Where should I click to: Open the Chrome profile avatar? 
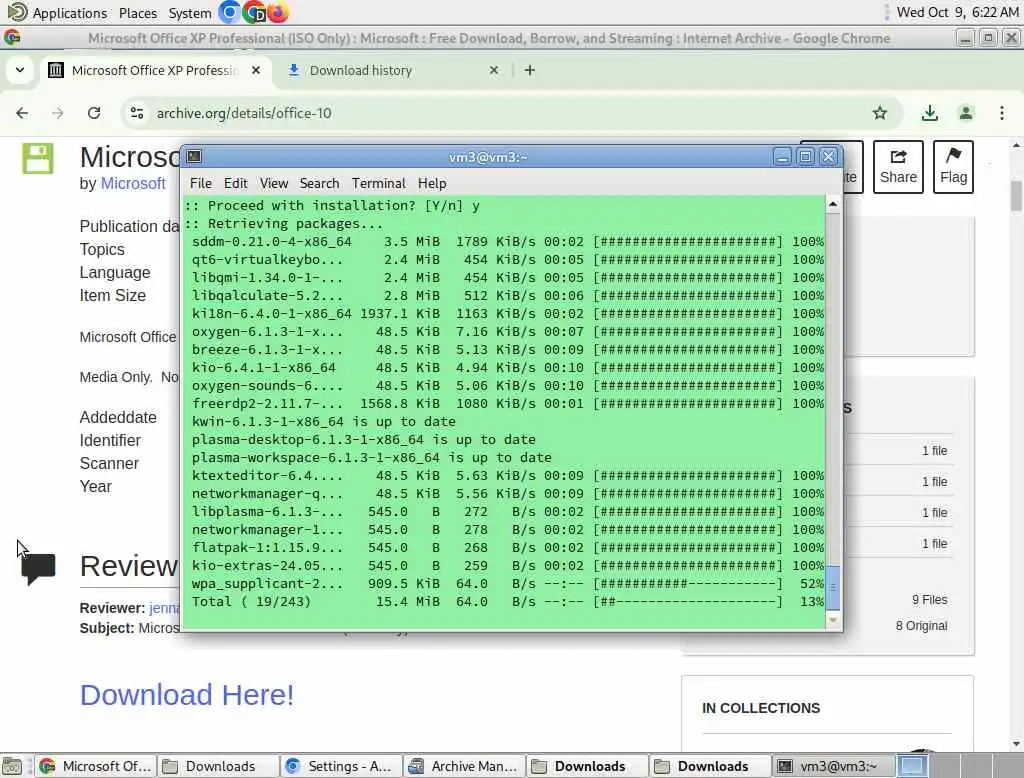pos(966,113)
